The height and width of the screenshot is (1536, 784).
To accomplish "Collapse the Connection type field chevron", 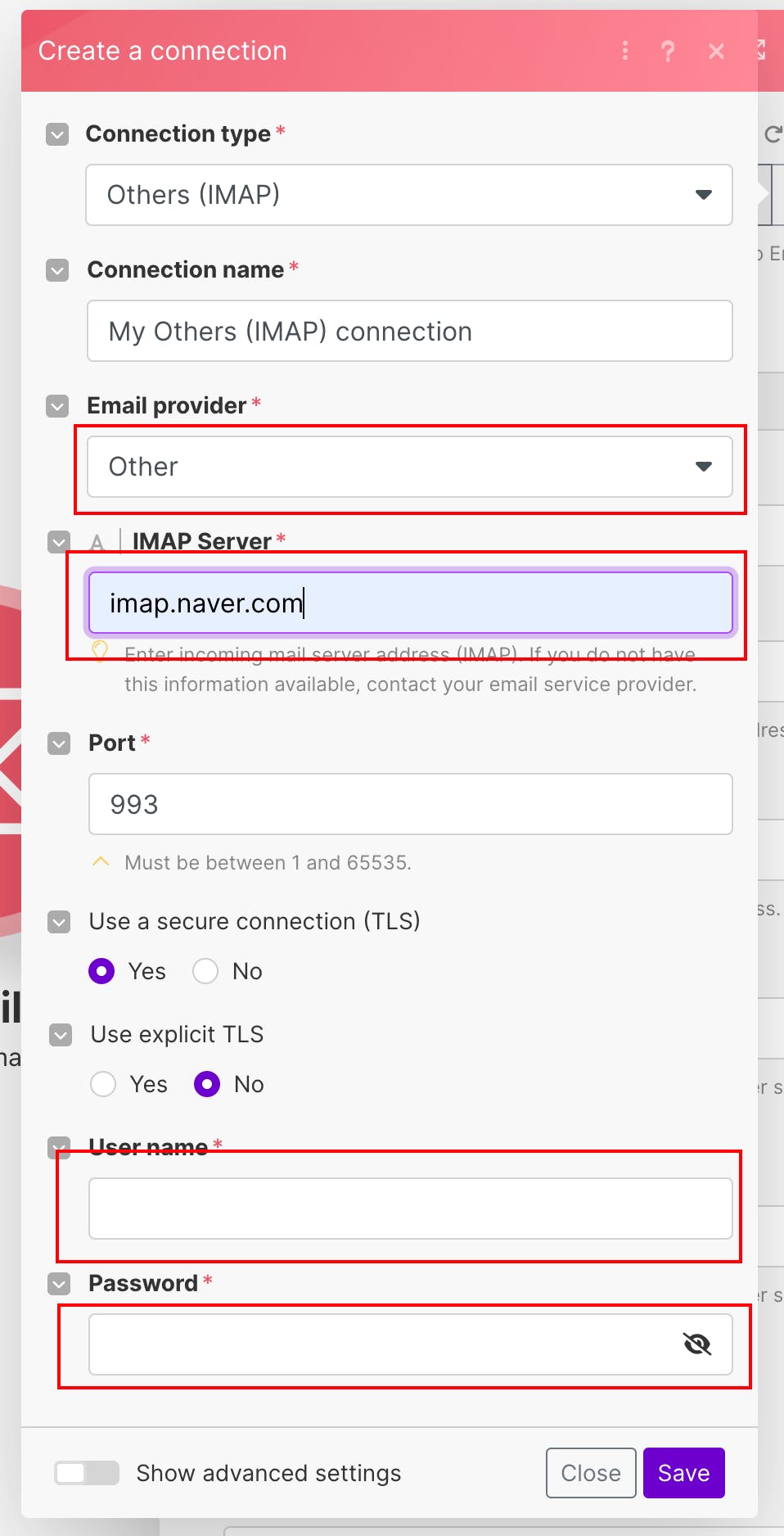I will click(57, 134).
